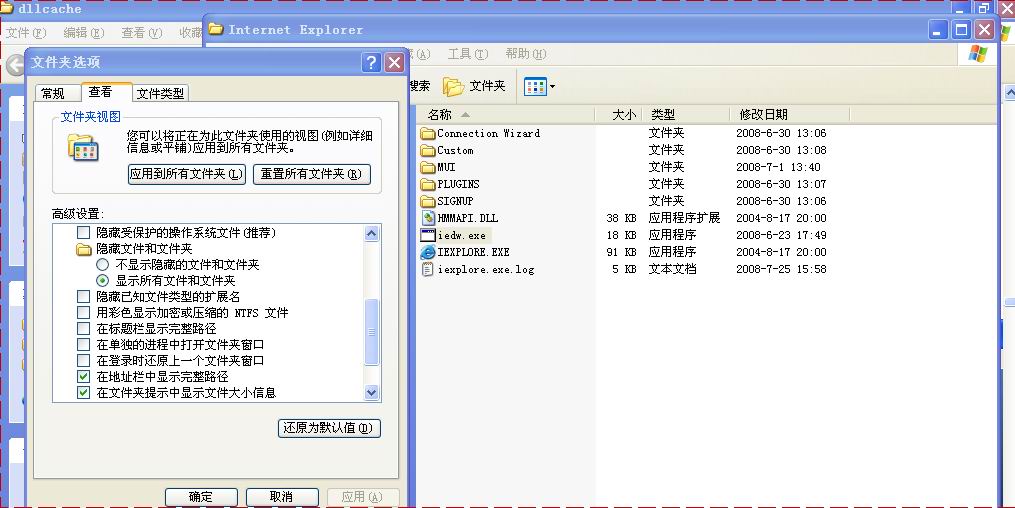Image resolution: width=1015 pixels, height=508 pixels.
Task: Enable 用彩色显示加密或压缩的 NTFS 文件
Action: click(x=84, y=313)
